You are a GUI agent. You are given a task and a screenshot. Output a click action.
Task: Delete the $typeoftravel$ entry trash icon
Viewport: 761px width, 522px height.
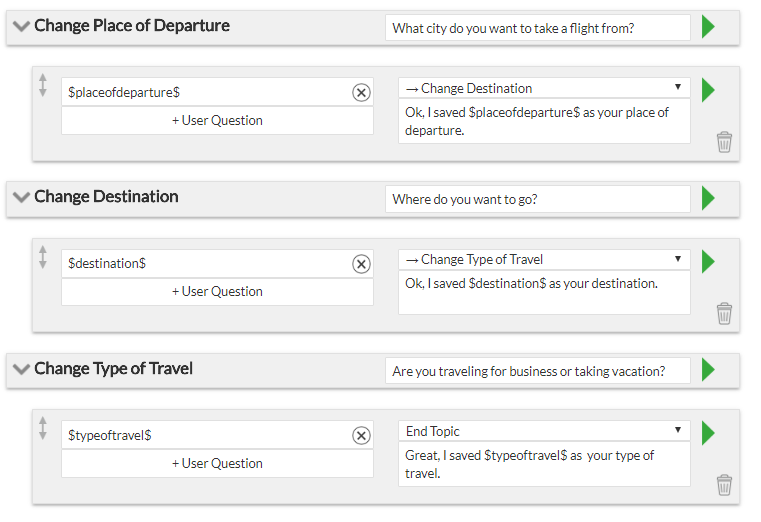coord(724,485)
